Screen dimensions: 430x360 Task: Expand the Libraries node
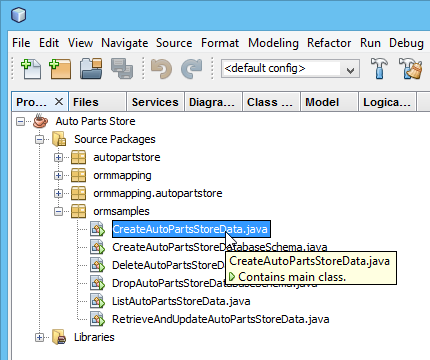[39, 337]
